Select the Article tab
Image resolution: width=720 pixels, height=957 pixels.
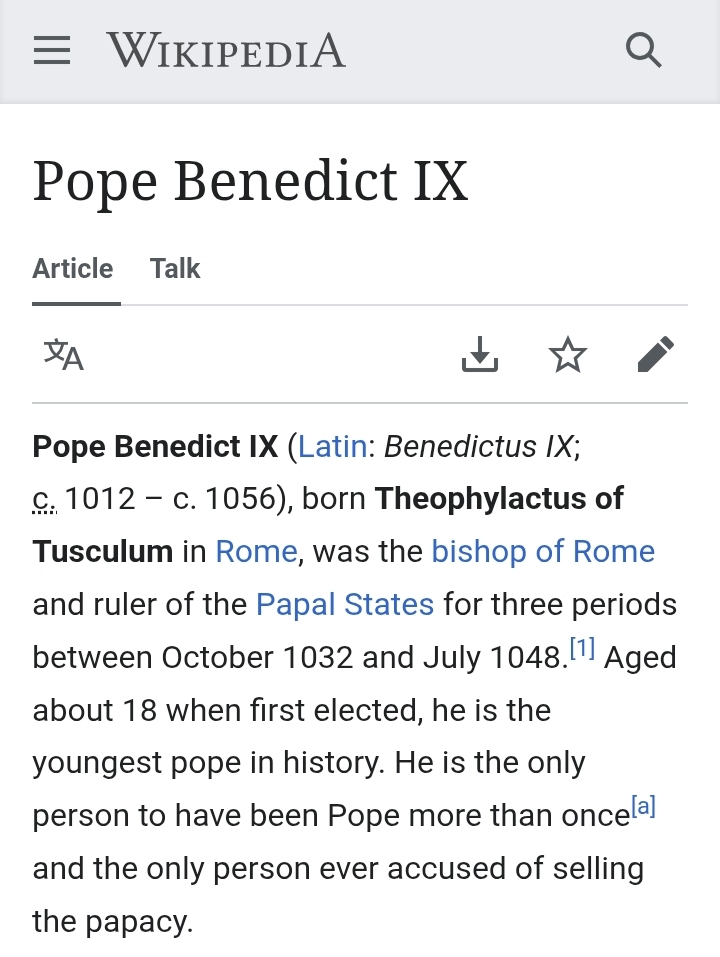73,269
